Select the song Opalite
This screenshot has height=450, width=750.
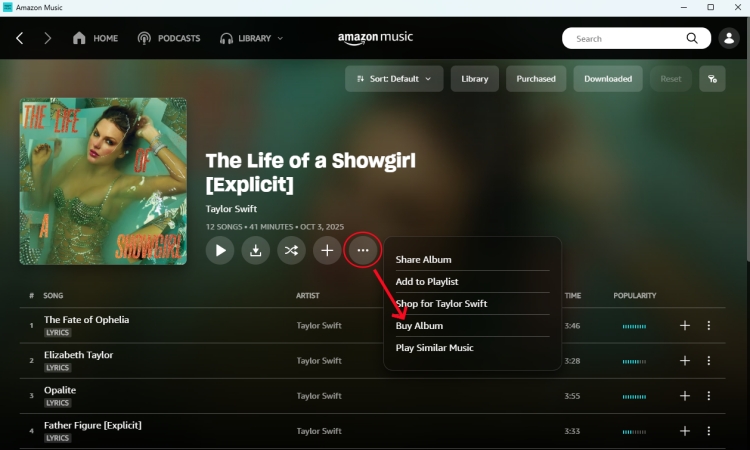pyautogui.click(x=60, y=390)
